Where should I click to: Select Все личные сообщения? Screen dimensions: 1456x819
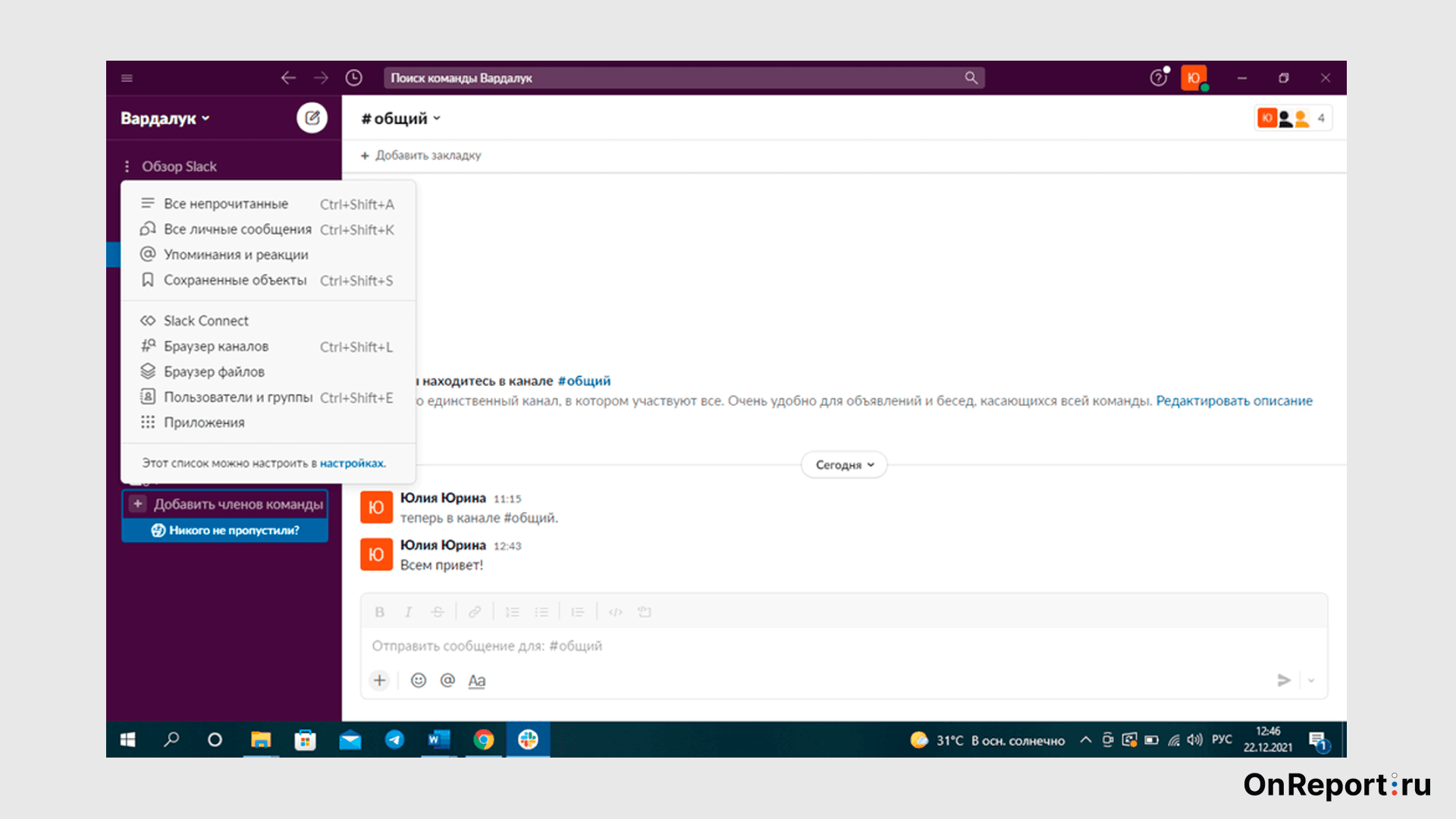pos(268,229)
